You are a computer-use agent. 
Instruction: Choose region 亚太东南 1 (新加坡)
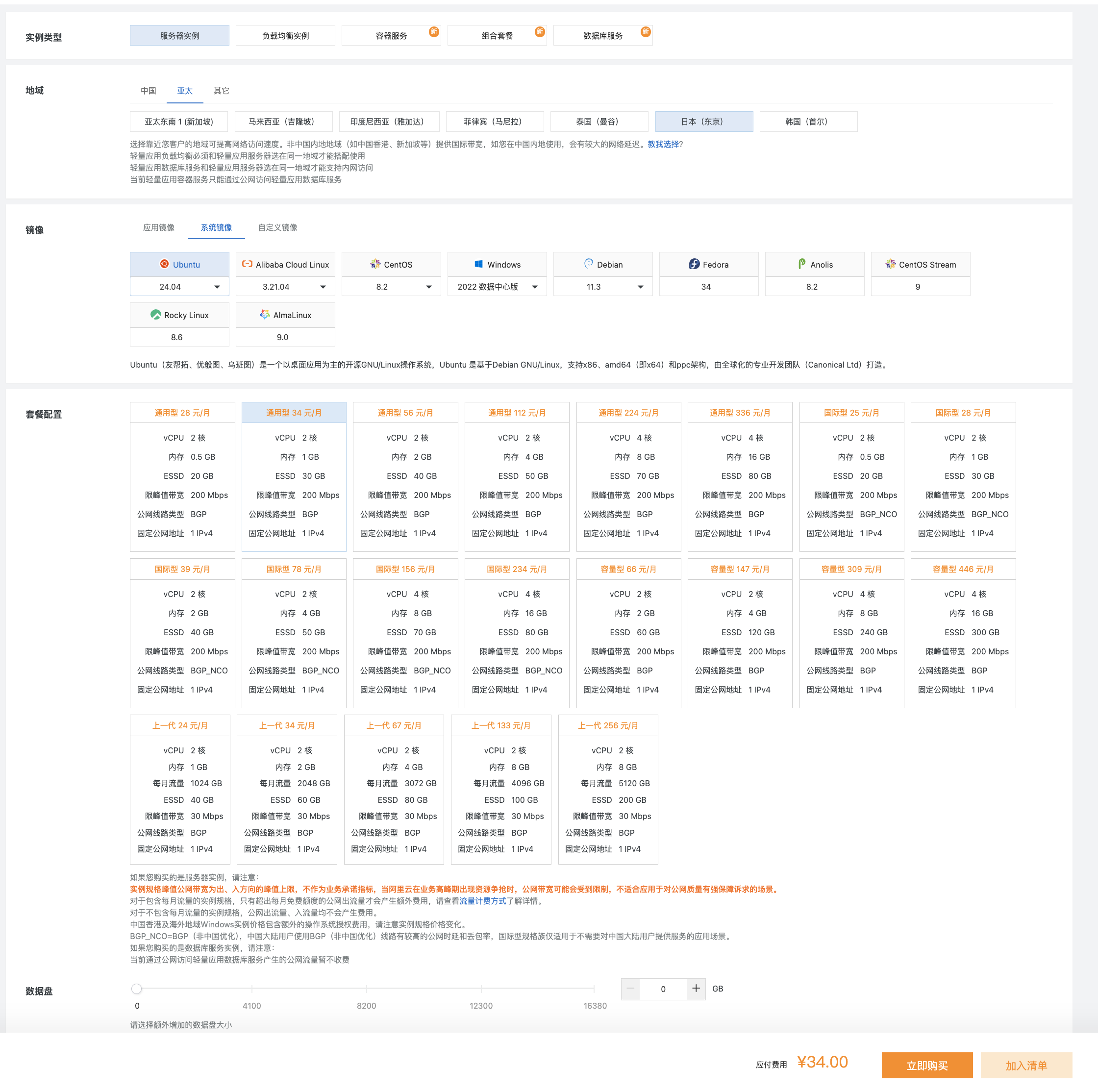tap(178, 122)
